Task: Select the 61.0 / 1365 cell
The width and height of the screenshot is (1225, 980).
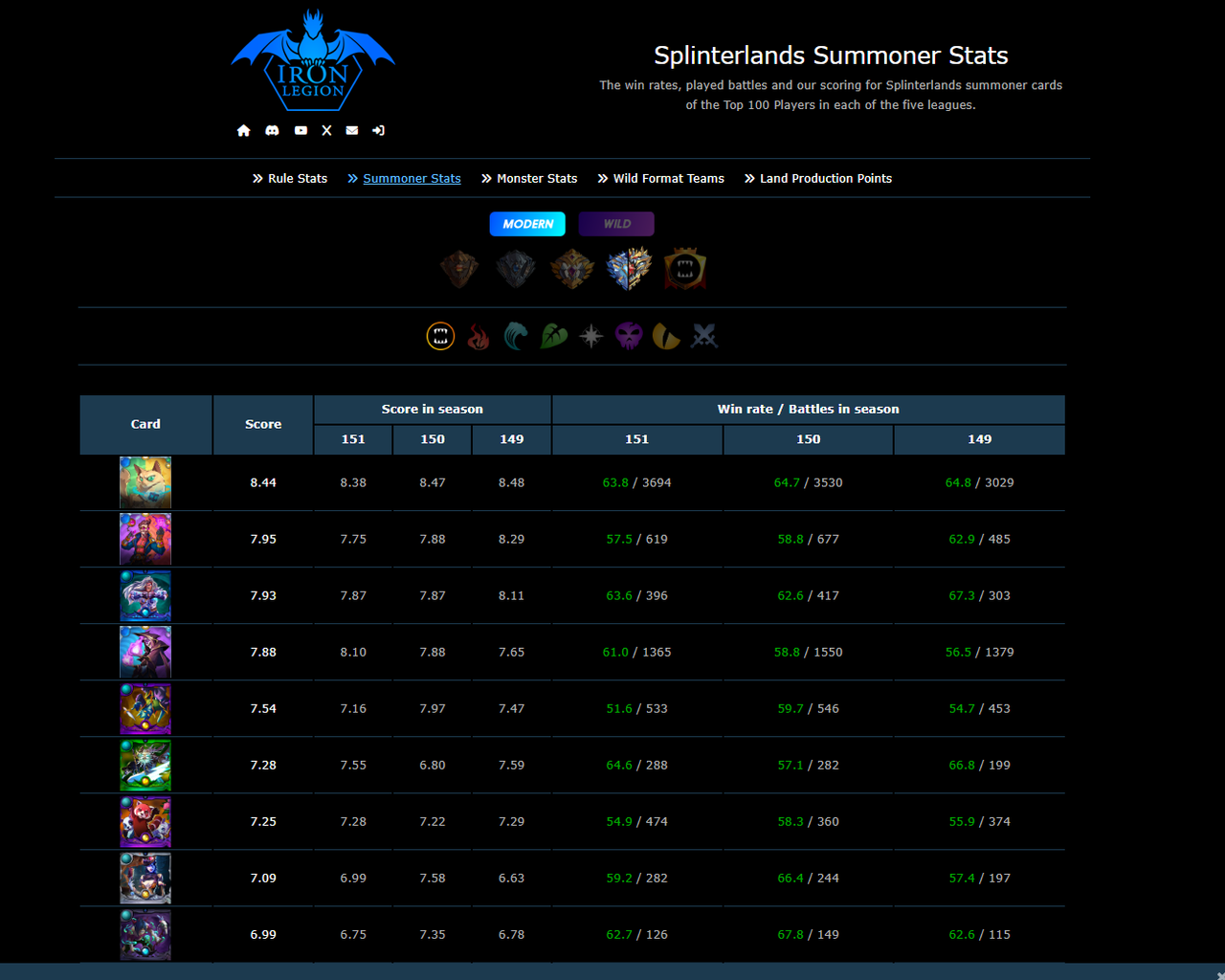Action: [637, 652]
